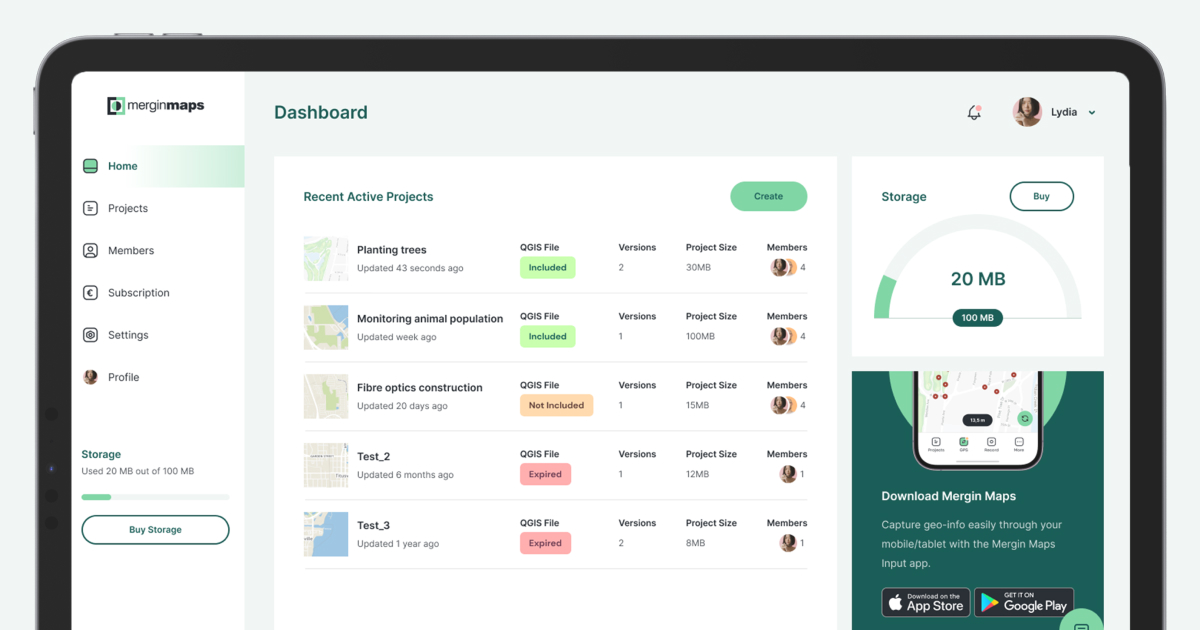Image resolution: width=1200 pixels, height=630 pixels.
Task: Open the Google Play download badge
Action: click(1024, 602)
